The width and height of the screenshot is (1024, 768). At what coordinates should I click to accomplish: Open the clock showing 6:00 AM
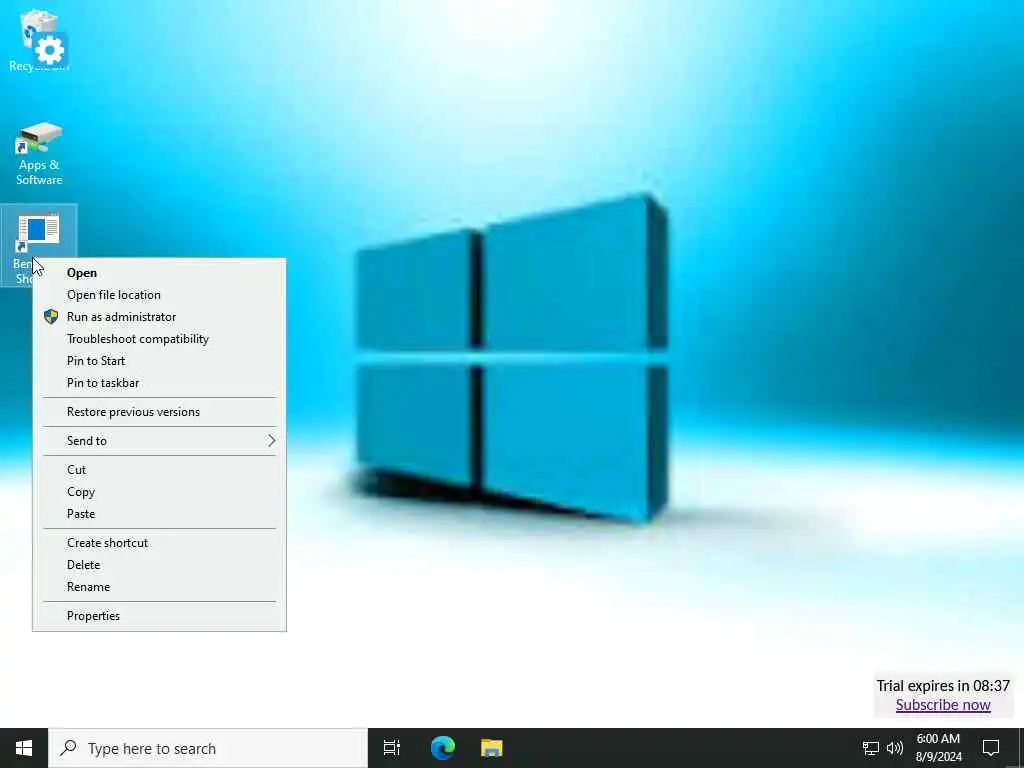[x=938, y=748]
